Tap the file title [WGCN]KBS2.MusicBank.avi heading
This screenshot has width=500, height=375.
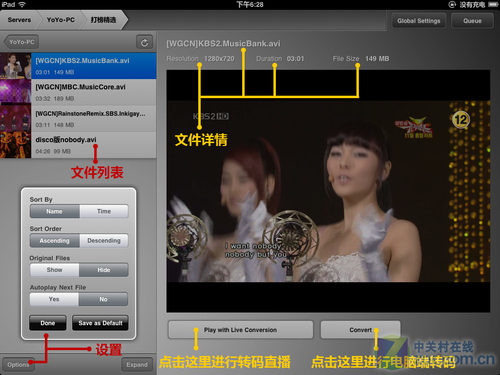pyautogui.click(x=223, y=44)
